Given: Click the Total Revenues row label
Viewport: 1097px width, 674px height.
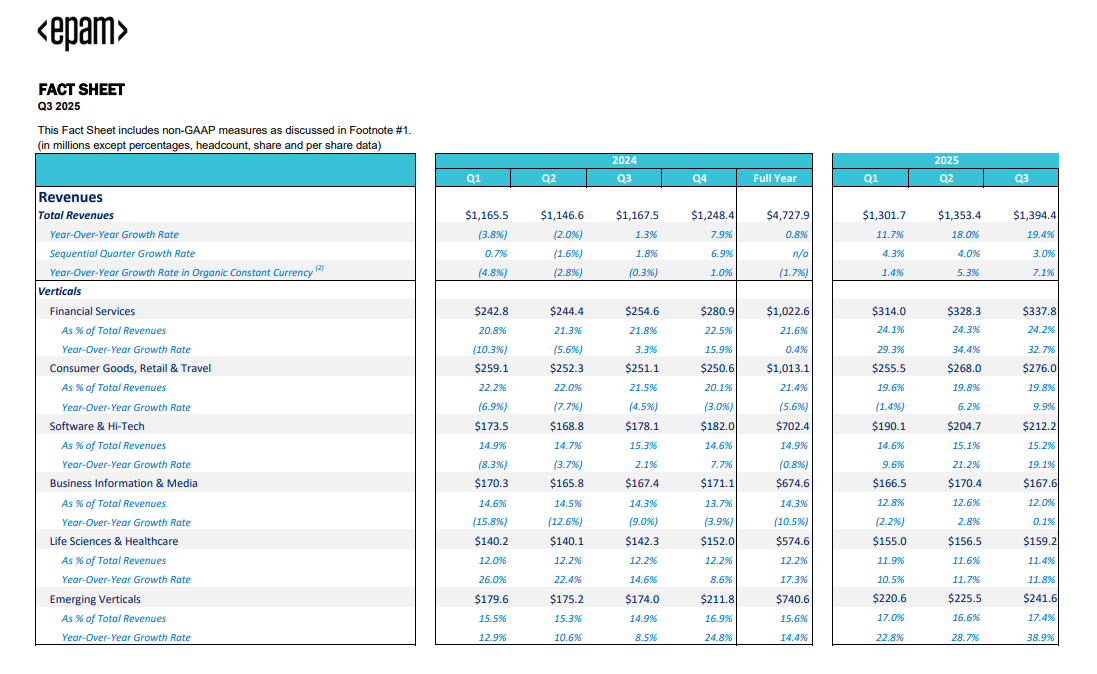Looking at the screenshot, I should [76, 216].
